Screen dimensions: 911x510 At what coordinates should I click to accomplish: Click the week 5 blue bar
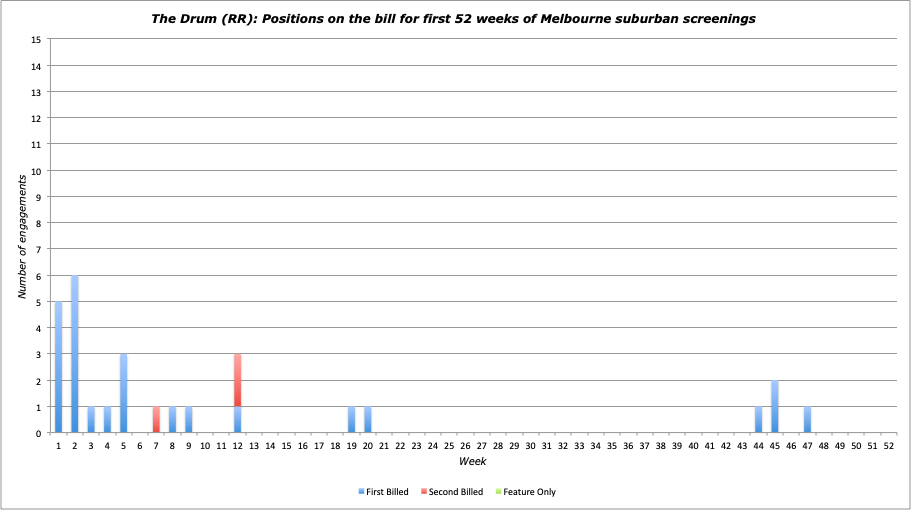coord(124,394)
